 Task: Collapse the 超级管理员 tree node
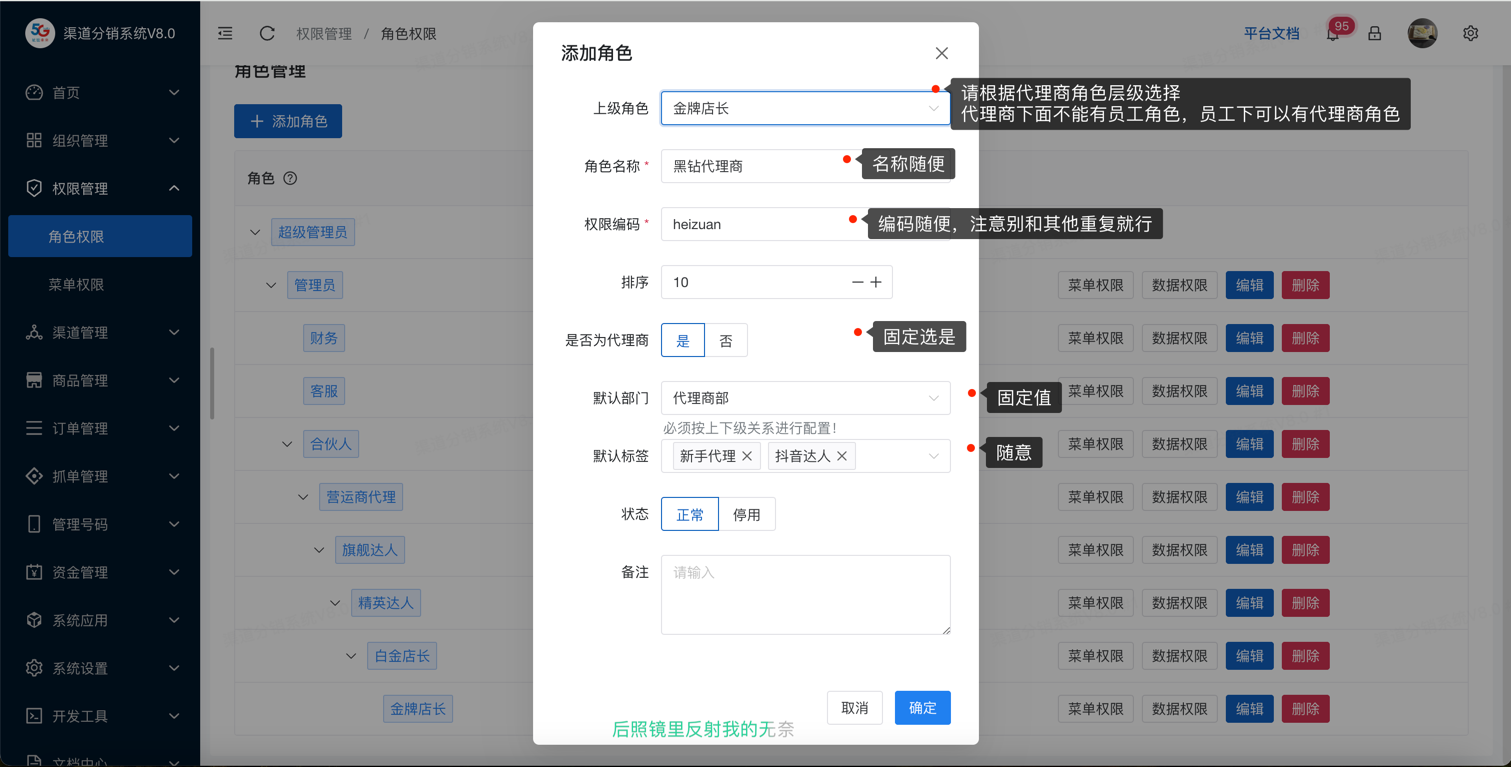[255, 233]
